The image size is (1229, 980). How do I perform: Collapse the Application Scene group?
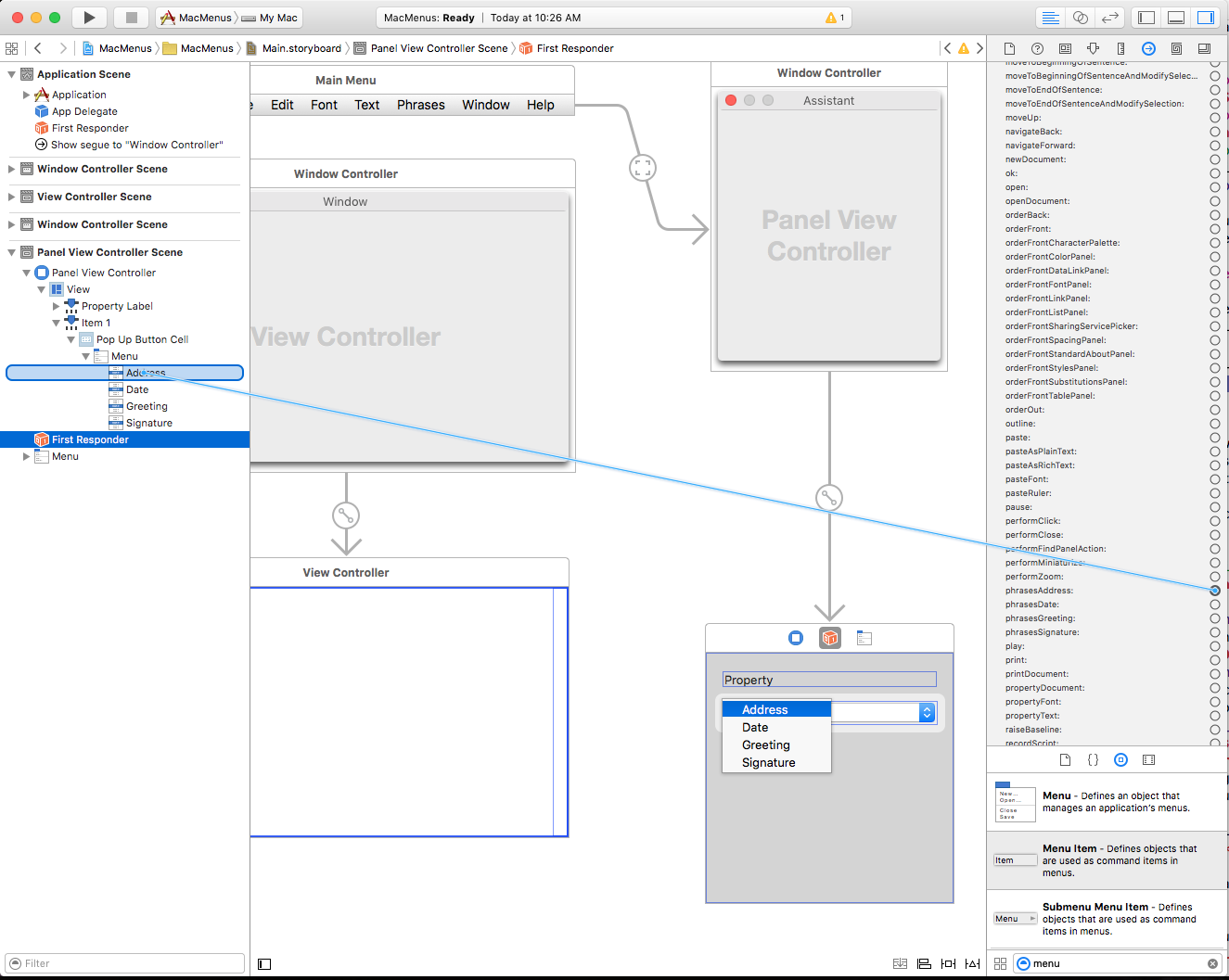(11, 74)
